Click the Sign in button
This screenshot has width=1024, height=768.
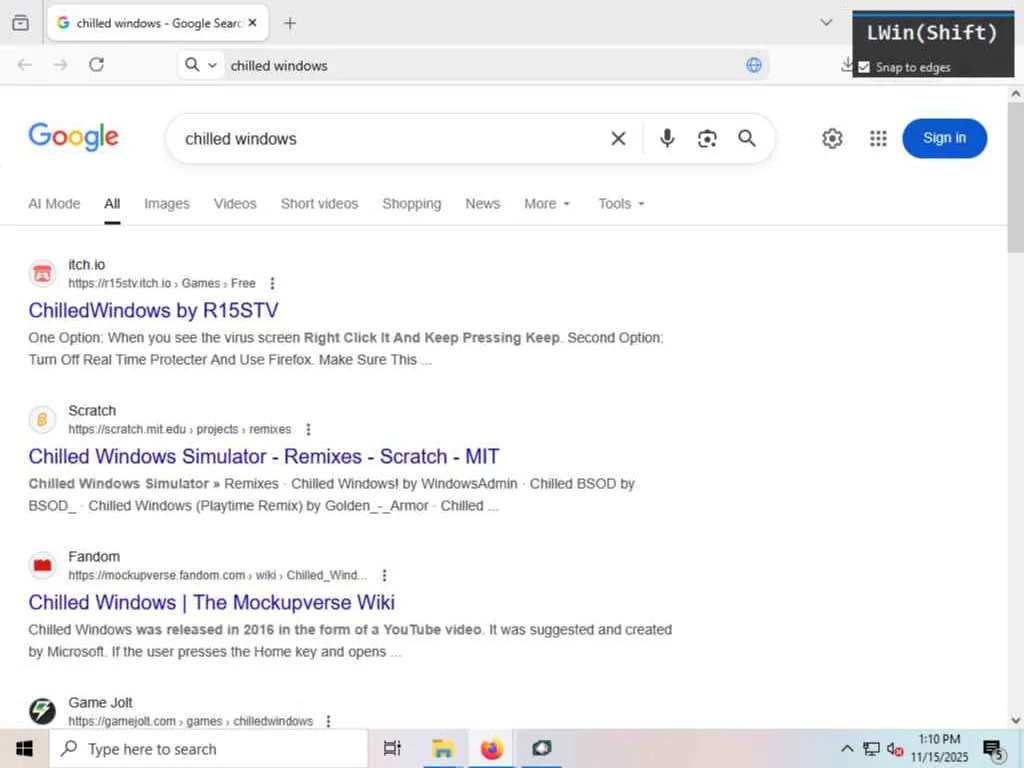coord(944,138)
